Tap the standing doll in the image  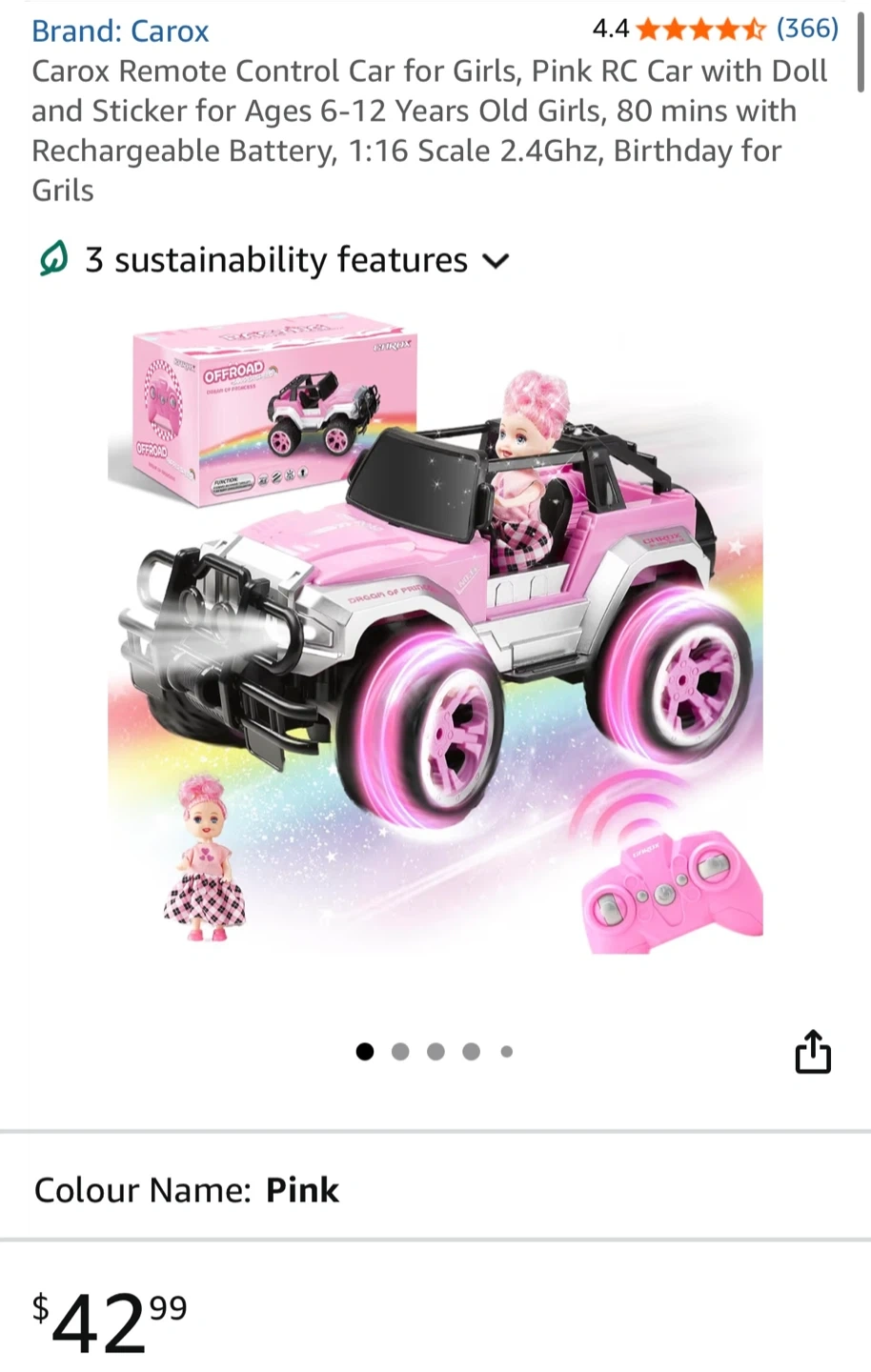click(x=204, y=857)
